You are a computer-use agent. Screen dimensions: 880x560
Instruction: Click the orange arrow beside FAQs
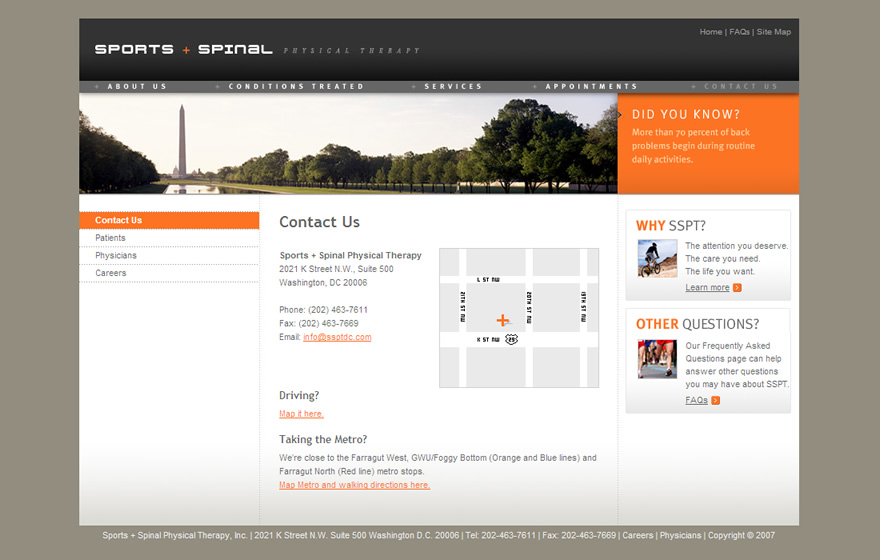(716, 401)
